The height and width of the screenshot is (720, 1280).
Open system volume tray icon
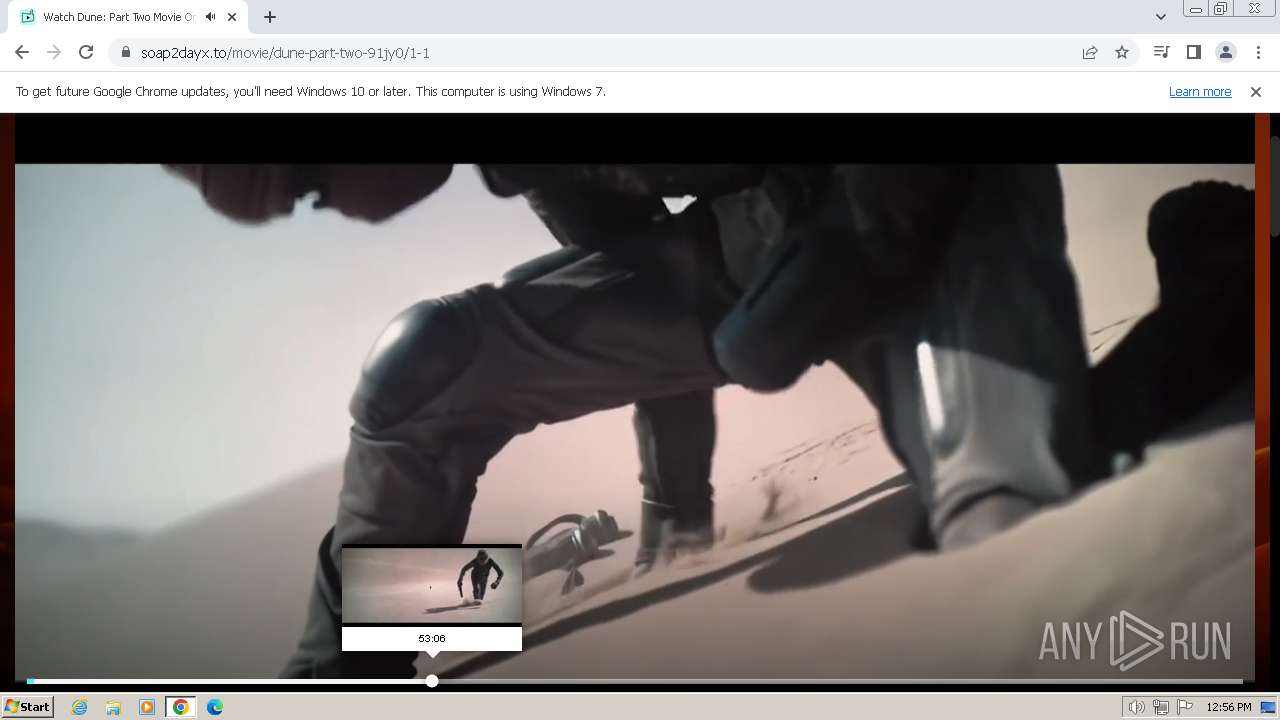coord(1137,707)
